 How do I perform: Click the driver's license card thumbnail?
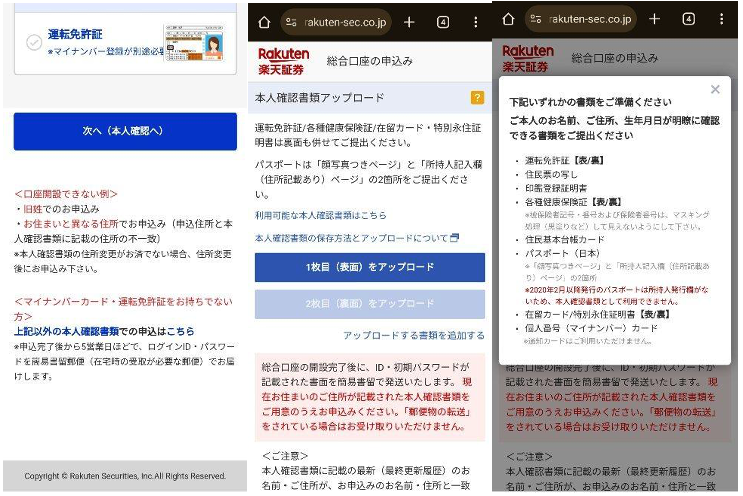tap(194, 43)
